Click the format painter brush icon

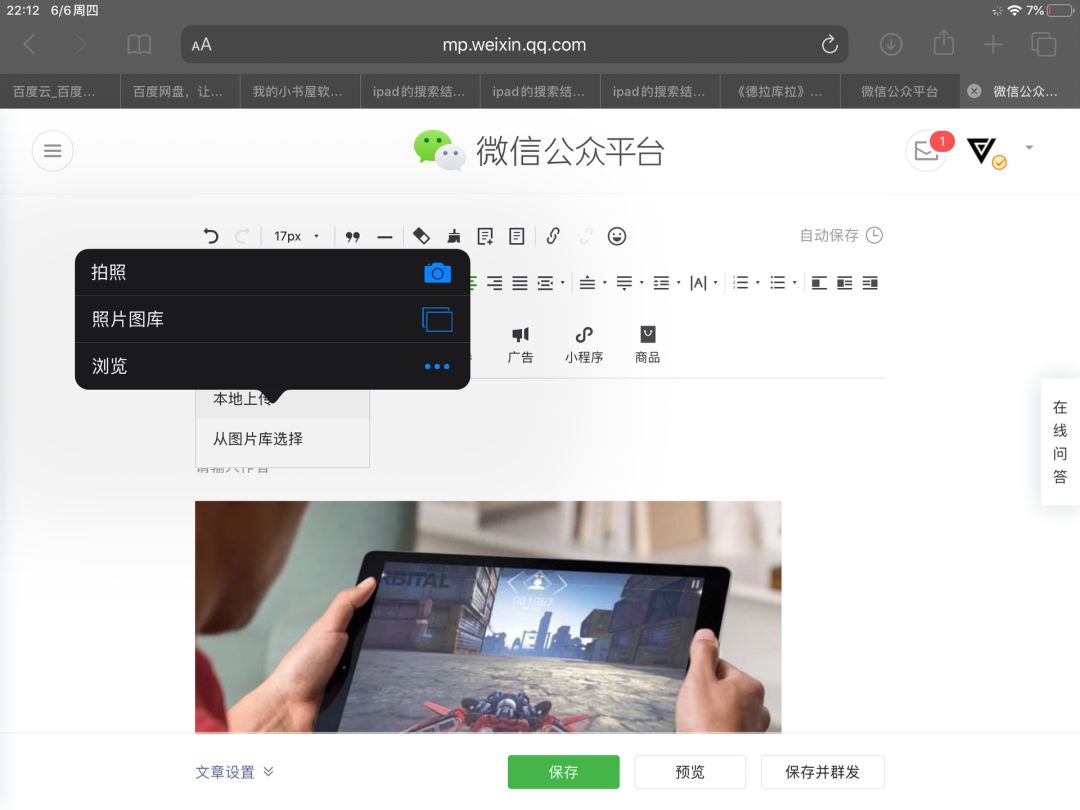(x=453, y=236)
